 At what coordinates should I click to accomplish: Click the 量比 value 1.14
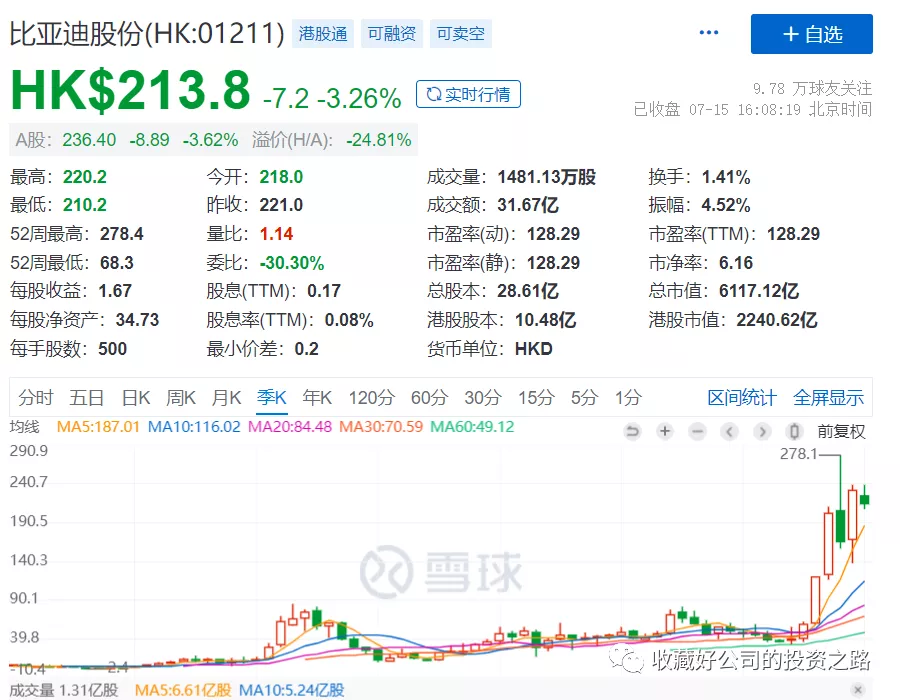(x=276, y=234)
